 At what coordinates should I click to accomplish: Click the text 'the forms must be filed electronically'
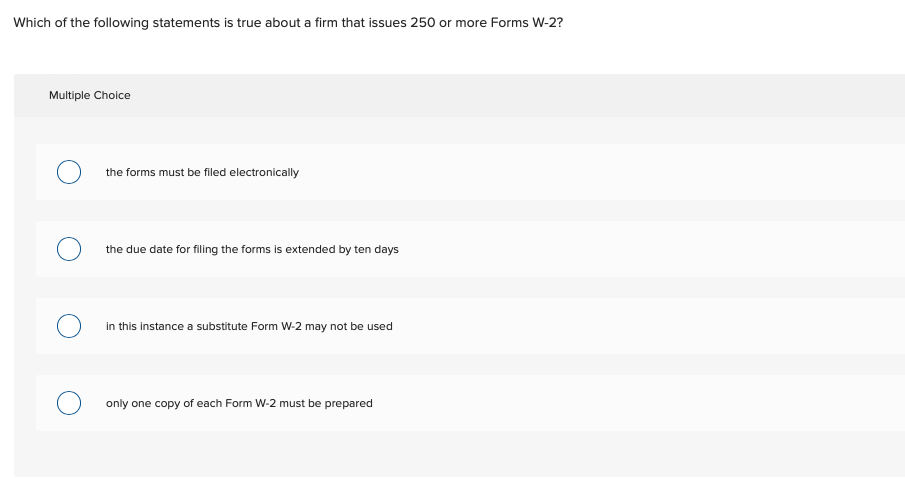(202, 172)
